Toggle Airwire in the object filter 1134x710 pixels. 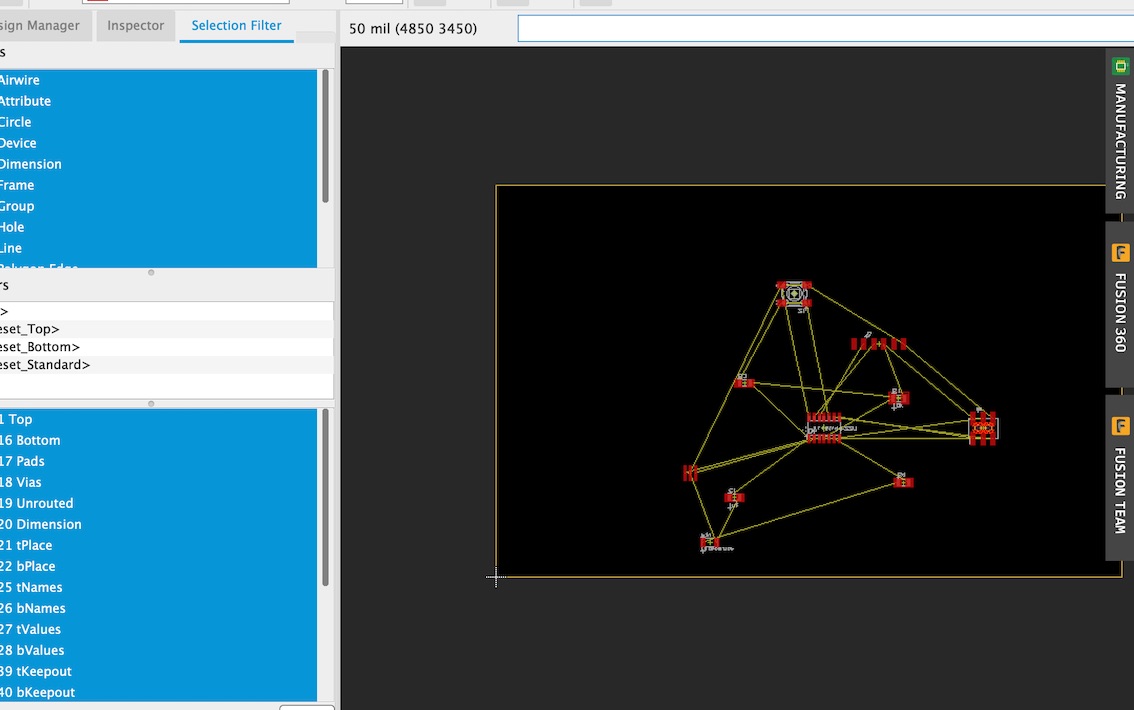tap(158, 80)
